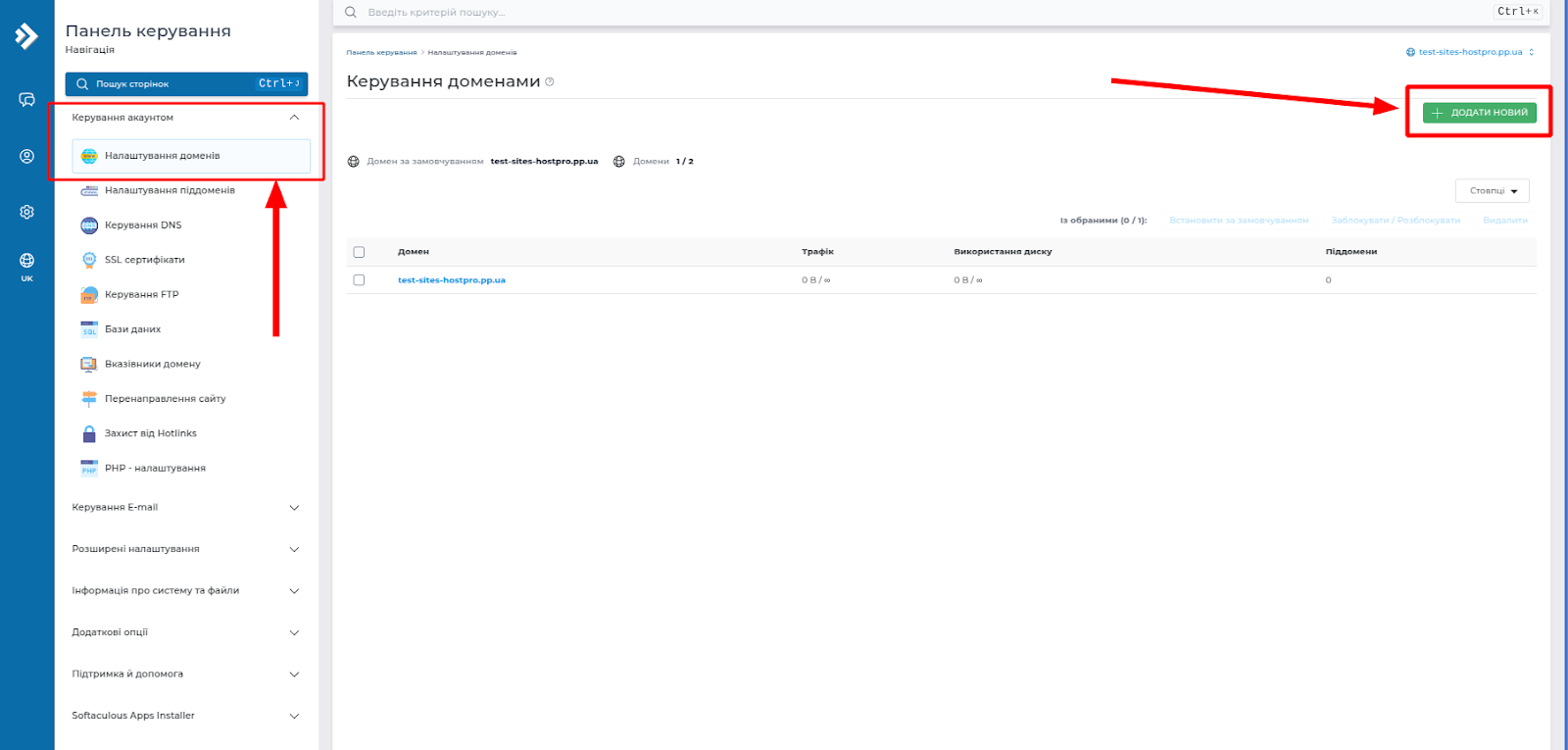The height and width of the screenshot is (750, 1568).
Task: Click the globe icon beside default domain
Action: point(354,162)
